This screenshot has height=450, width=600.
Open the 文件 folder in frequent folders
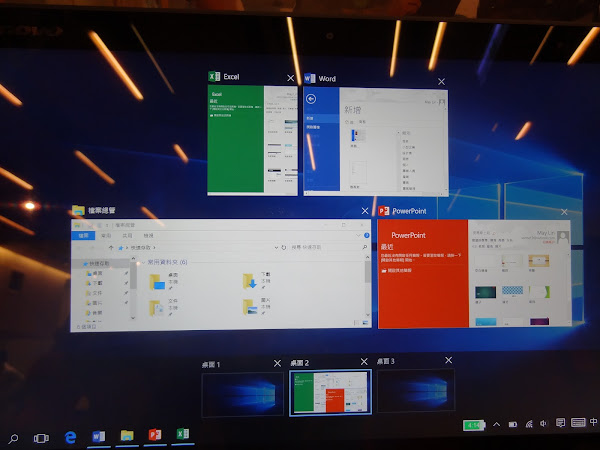164,307
